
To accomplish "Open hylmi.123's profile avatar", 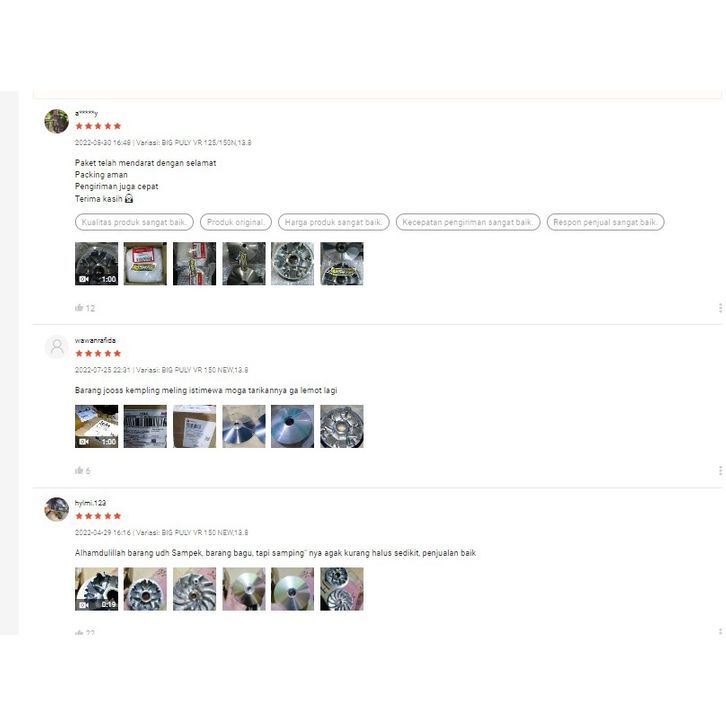I will coord(56,509).
